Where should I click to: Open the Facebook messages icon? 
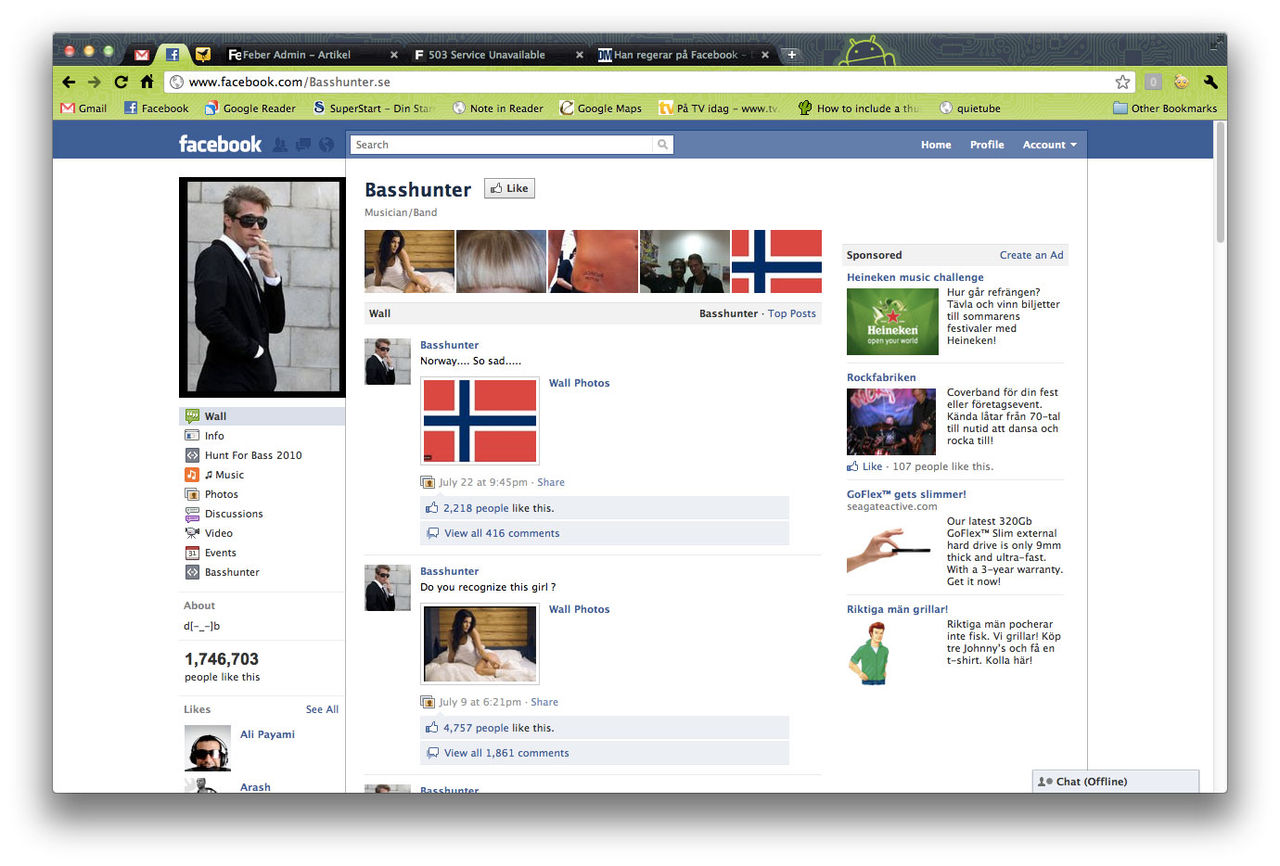[302, 144]
